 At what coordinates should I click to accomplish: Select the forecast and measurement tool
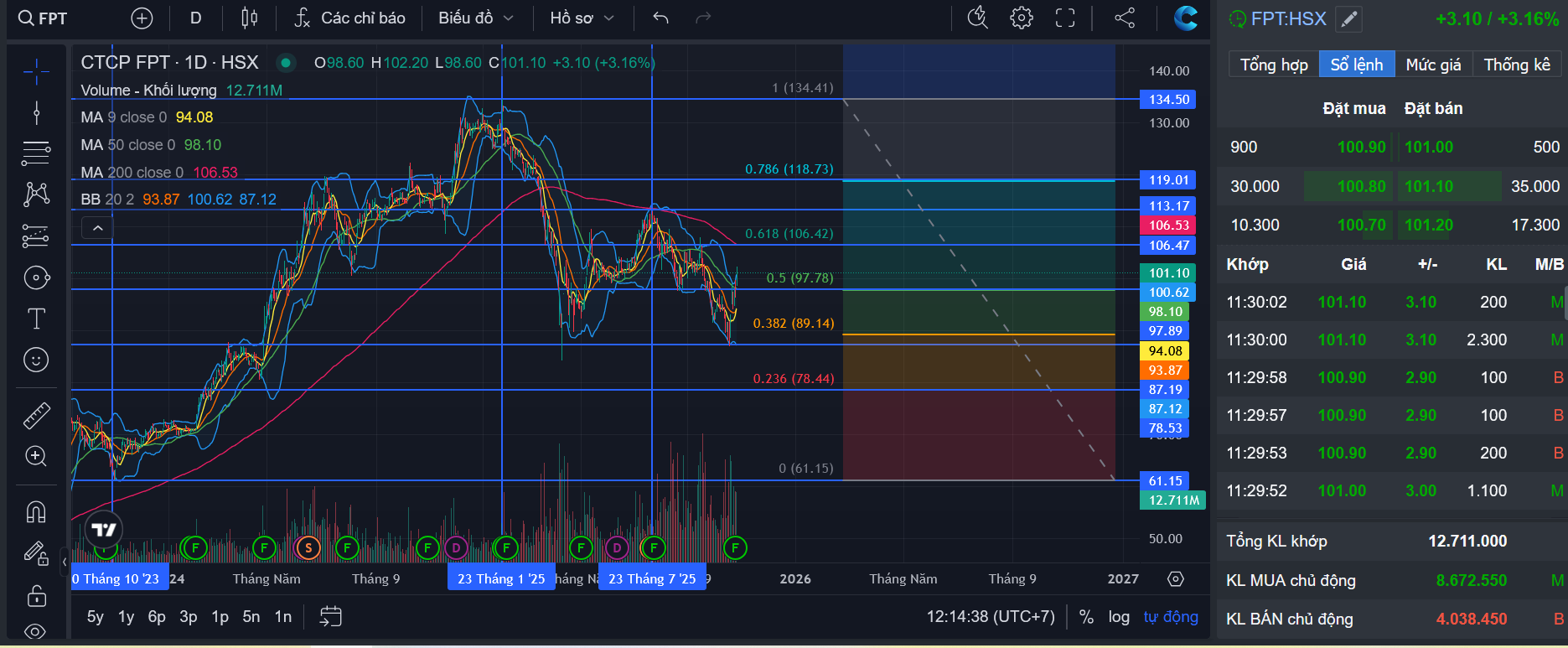[36, 236]
